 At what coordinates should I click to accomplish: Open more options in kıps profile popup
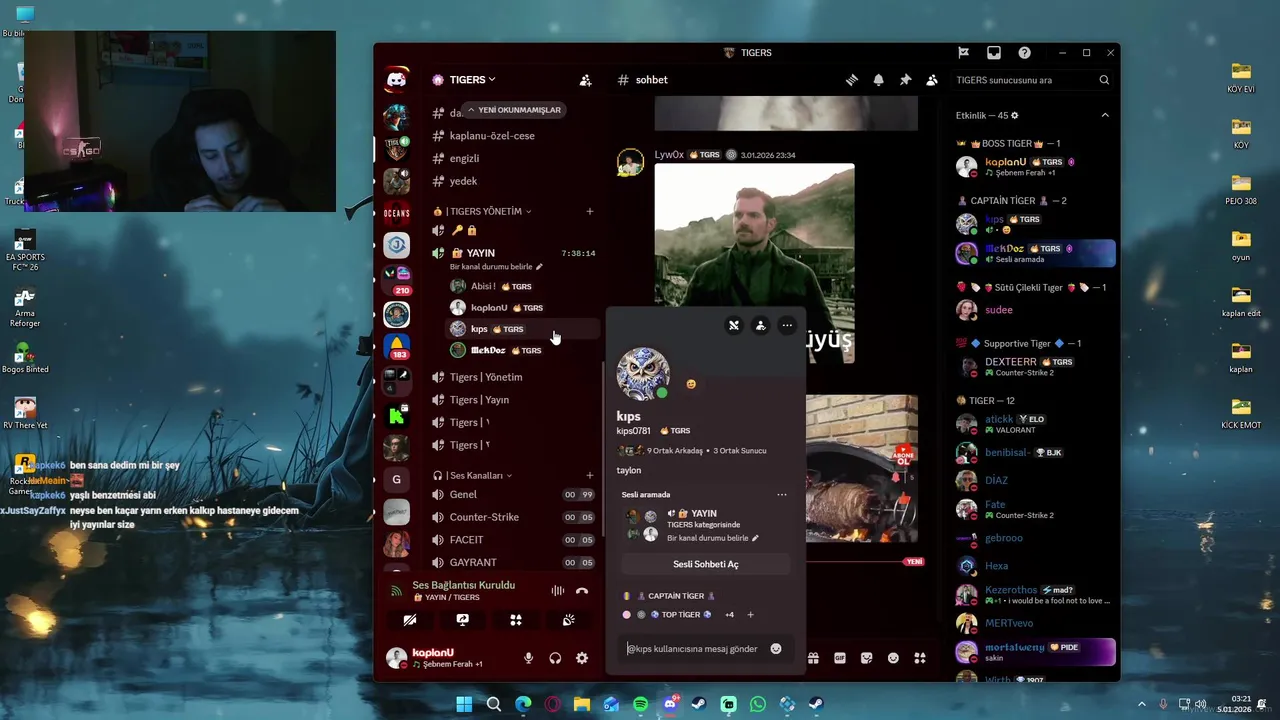tap(787, 325)
